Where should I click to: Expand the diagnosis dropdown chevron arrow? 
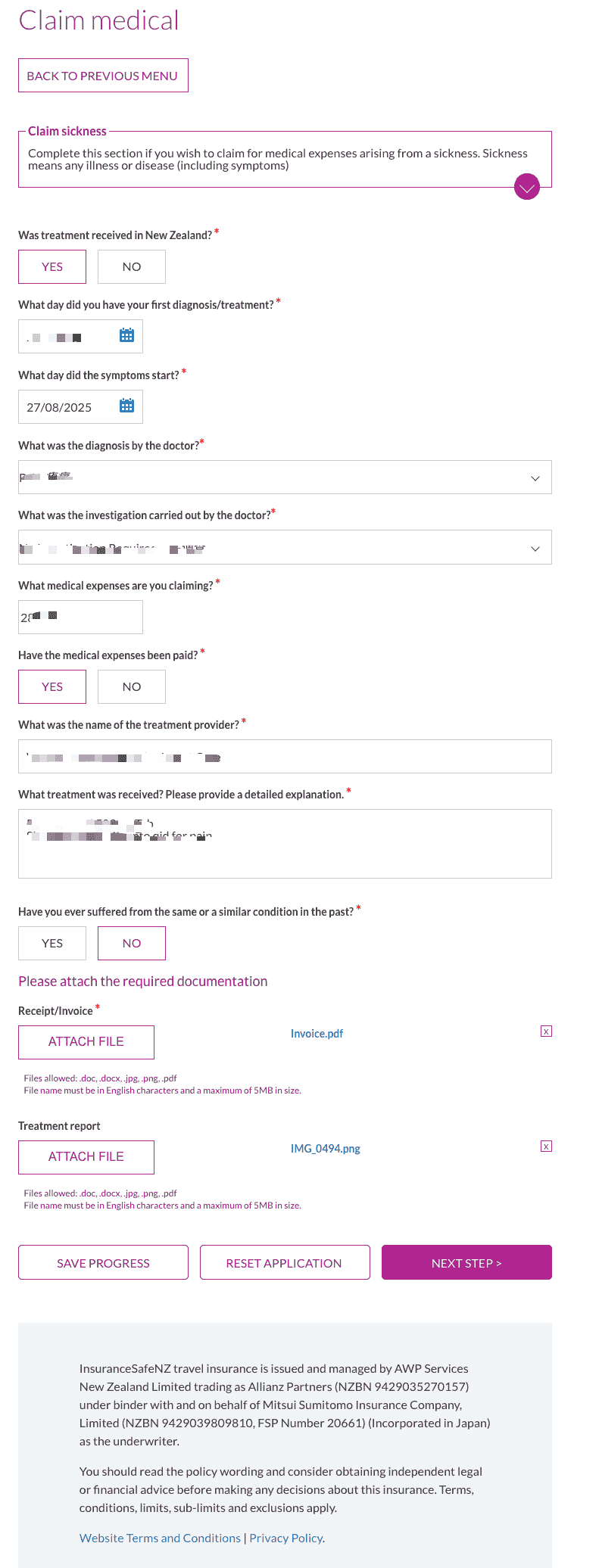535,477
